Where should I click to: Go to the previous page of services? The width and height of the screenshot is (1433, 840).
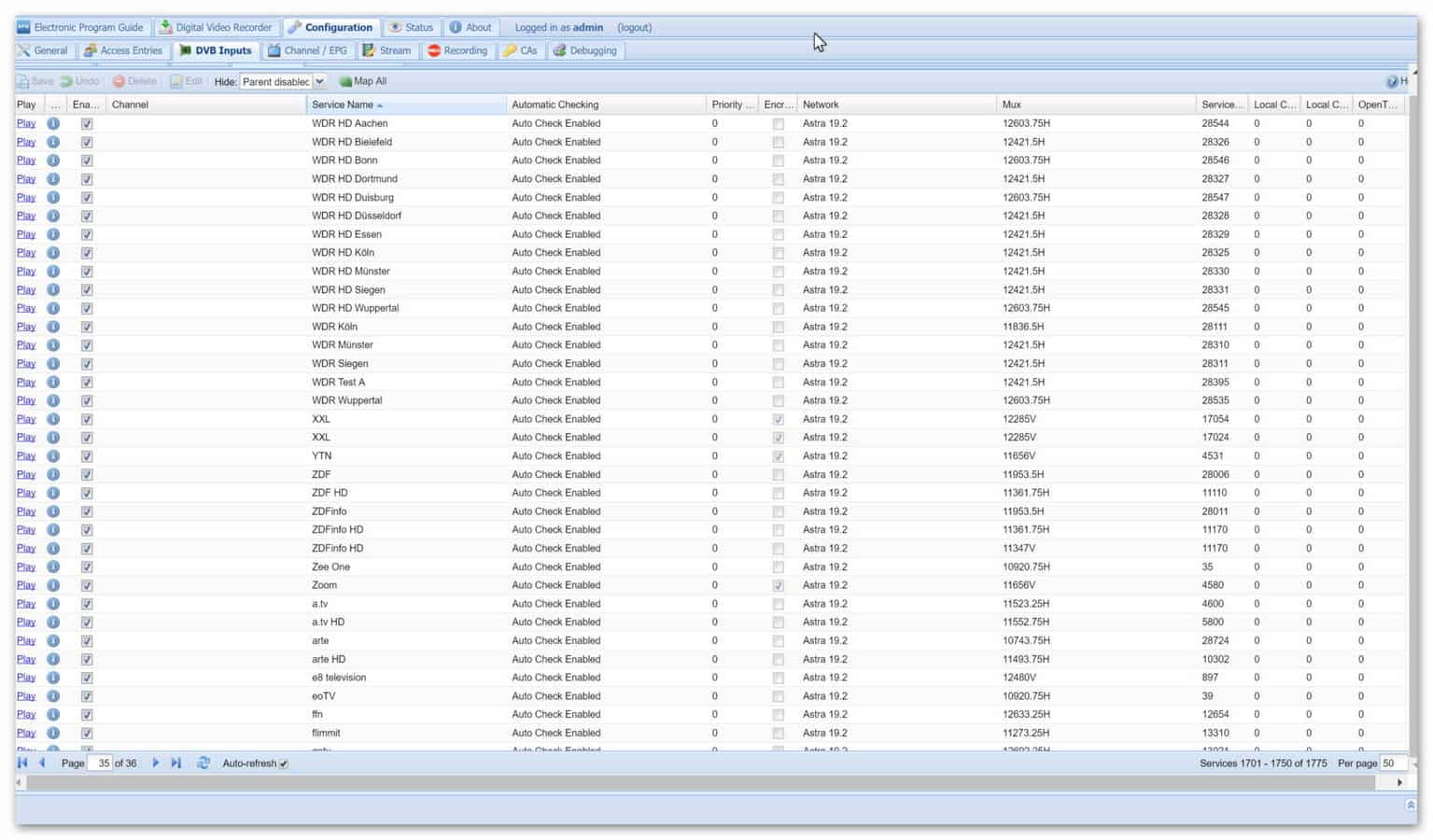(42, 763)
